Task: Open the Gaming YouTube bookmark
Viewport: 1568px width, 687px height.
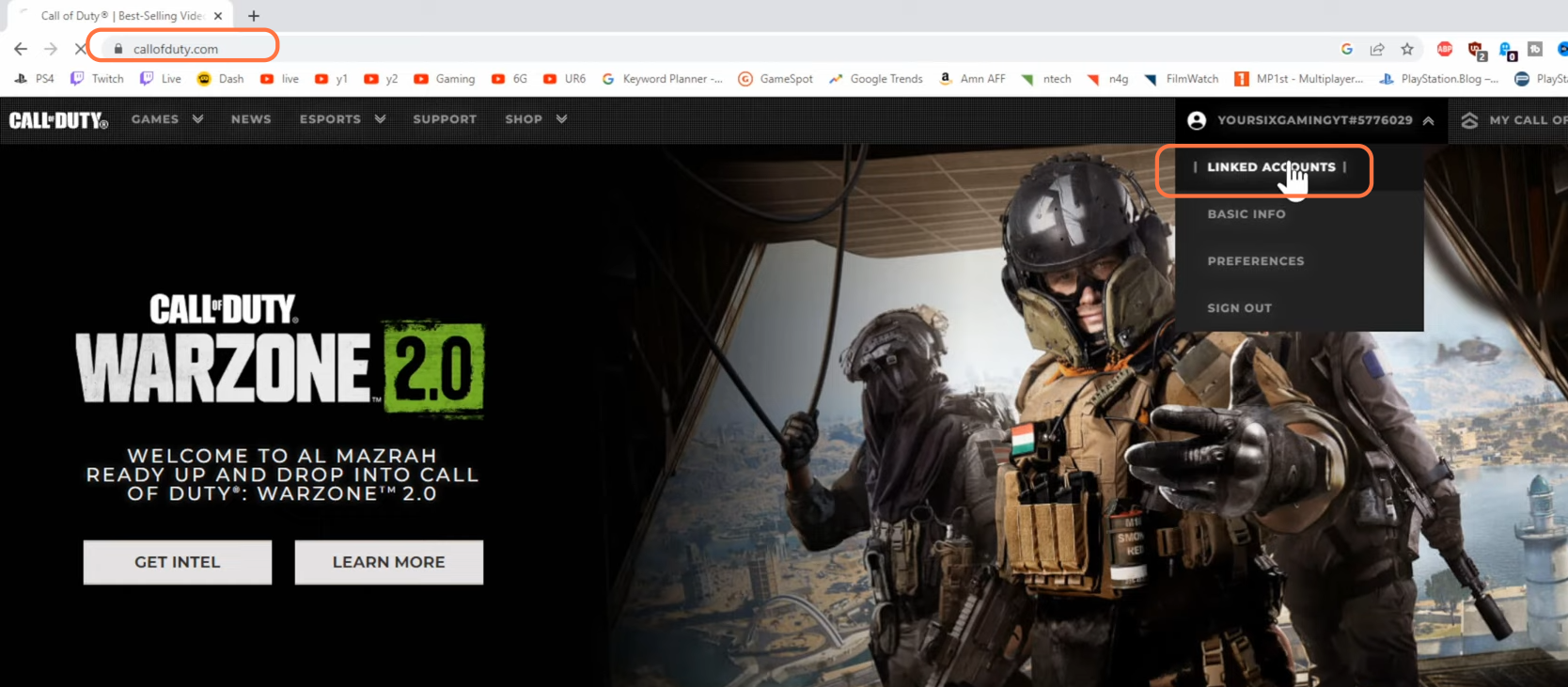Action: [x=445, y=79]
